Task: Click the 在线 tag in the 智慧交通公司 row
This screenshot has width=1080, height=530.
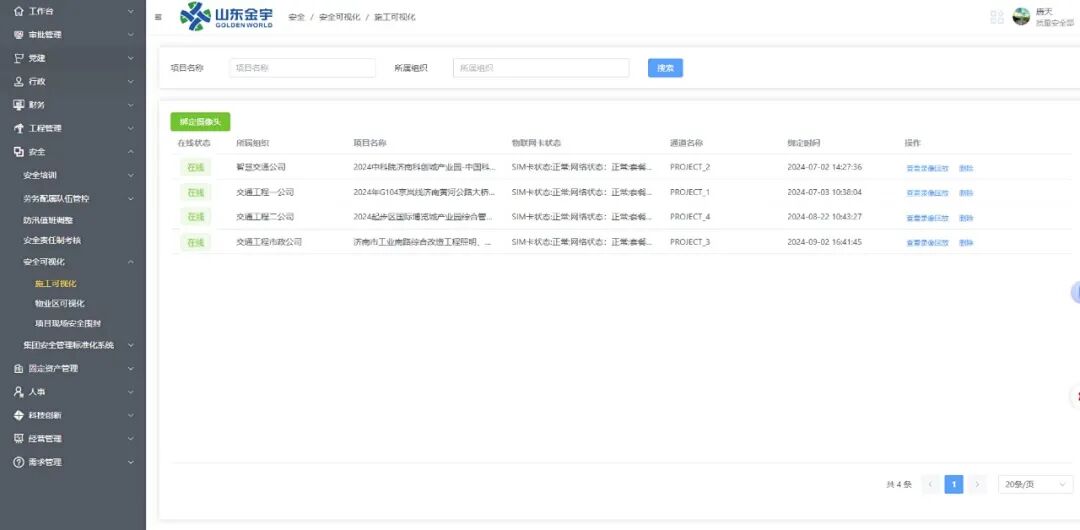Action: click(x=196, y=167)
